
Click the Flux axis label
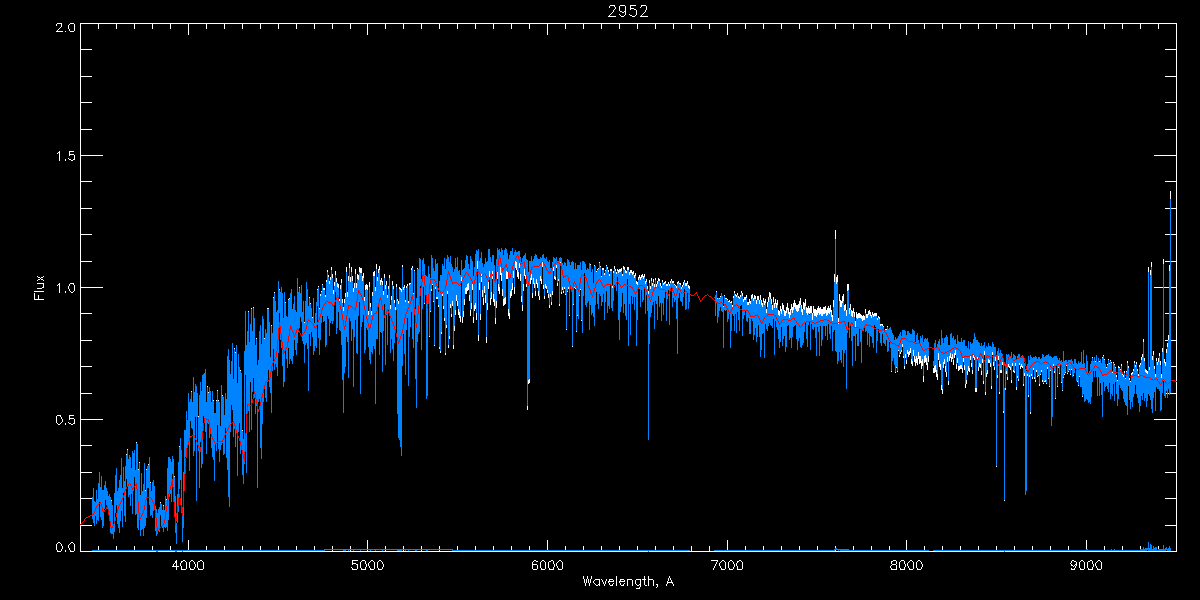pos(40,287)
